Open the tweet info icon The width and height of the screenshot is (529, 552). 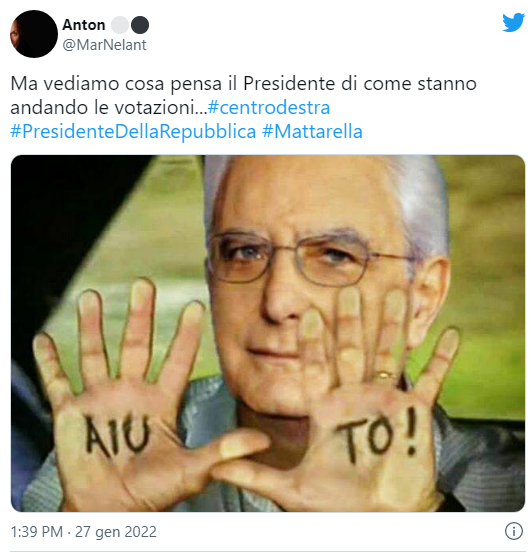tap(514, 531)
